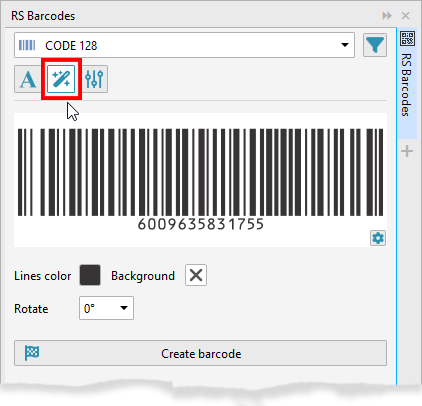
Task: Click the Create barcode button
Action: tap(200, 353)
